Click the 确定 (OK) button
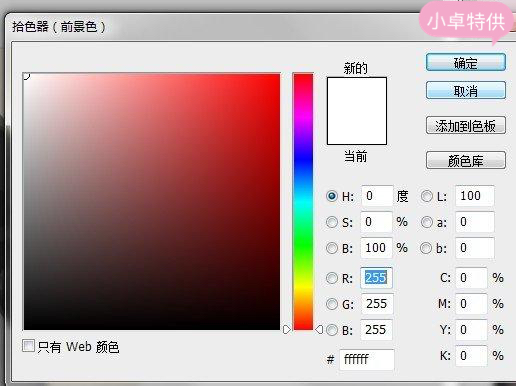 point(466,62)
